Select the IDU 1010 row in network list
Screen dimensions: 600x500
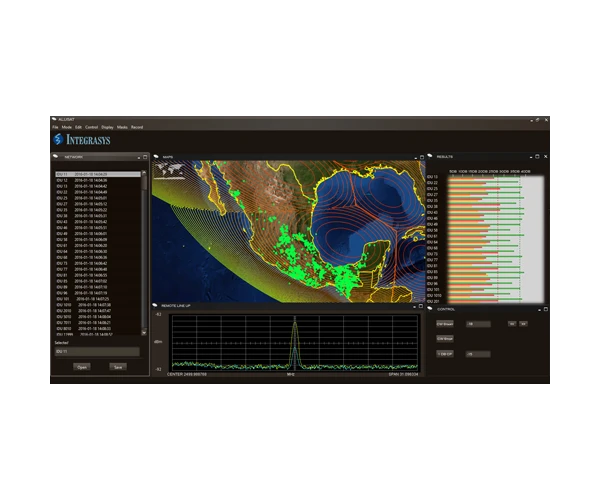(x=98, y=305)
